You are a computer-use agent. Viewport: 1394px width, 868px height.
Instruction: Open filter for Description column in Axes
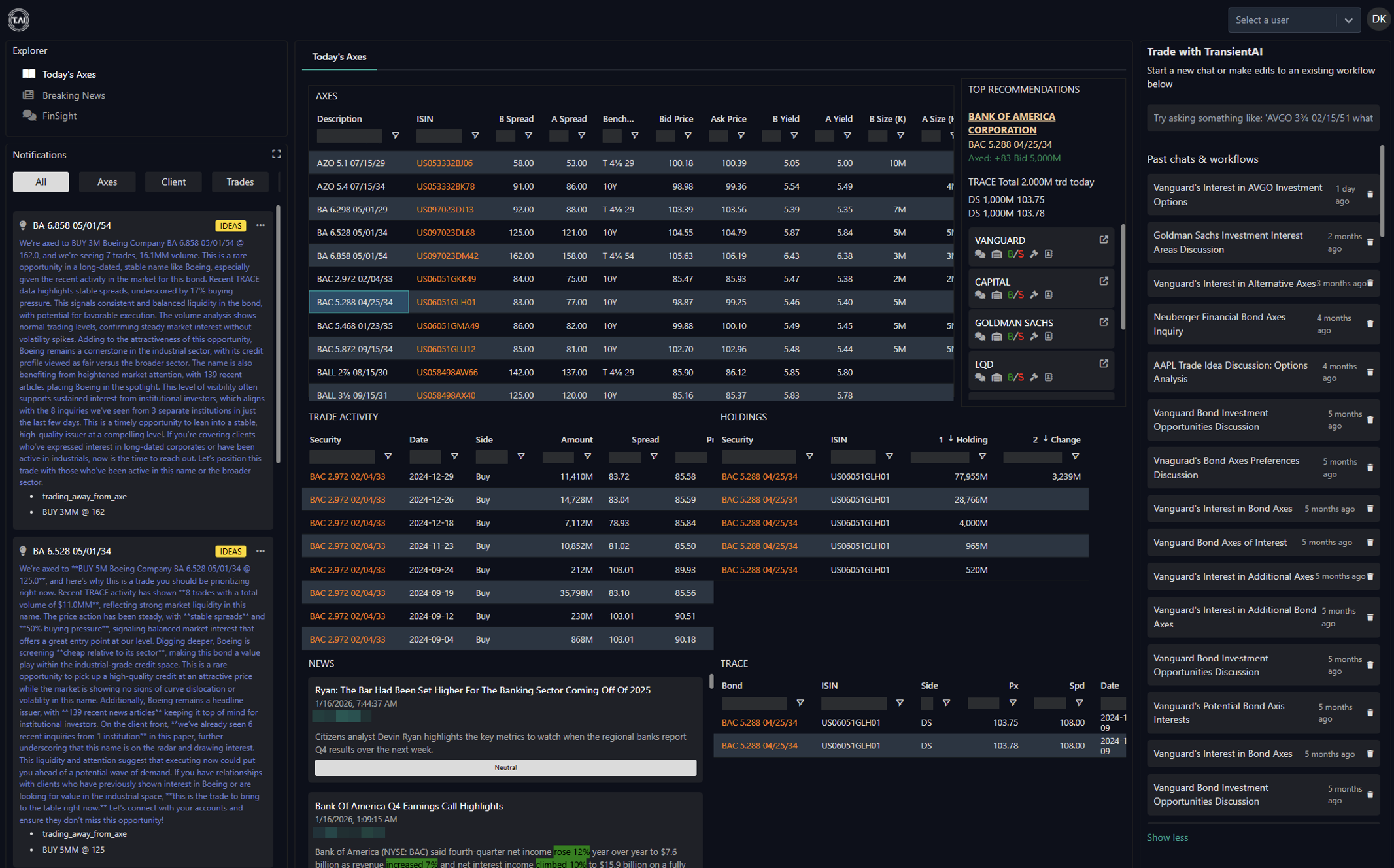(396, 135)
